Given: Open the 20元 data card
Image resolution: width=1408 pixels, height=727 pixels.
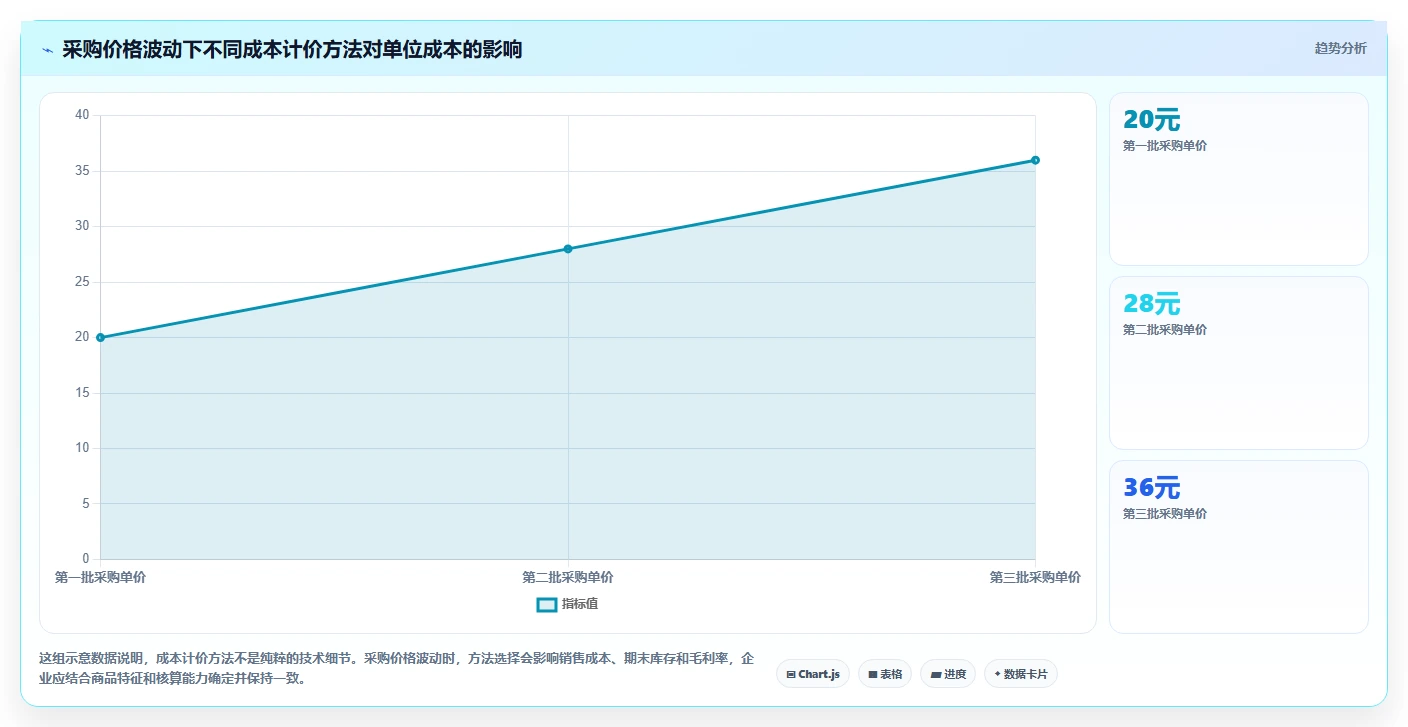Looking at the screenshot, I should (x=1239, y=179).
